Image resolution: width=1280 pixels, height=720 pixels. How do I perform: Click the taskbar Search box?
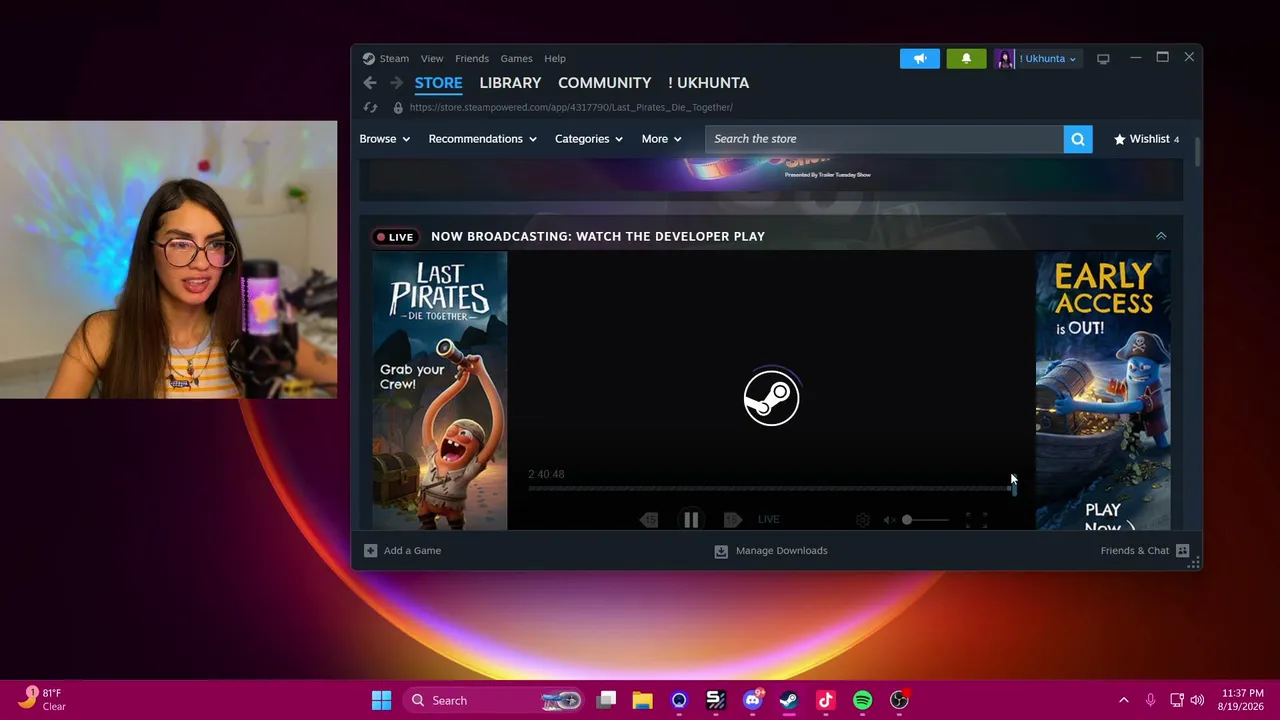pos(495,700)
